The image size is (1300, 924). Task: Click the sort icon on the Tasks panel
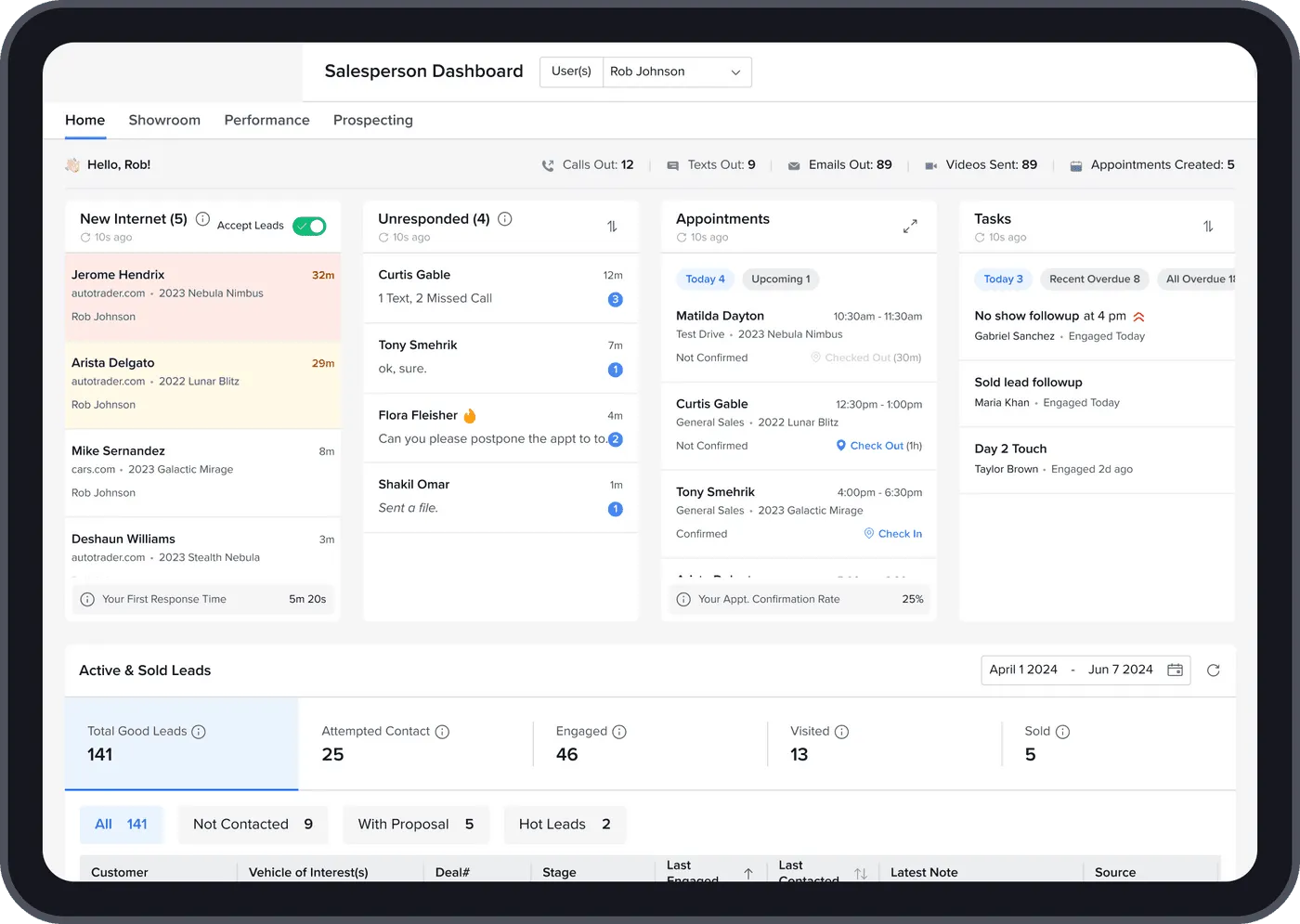[1208, 226]
